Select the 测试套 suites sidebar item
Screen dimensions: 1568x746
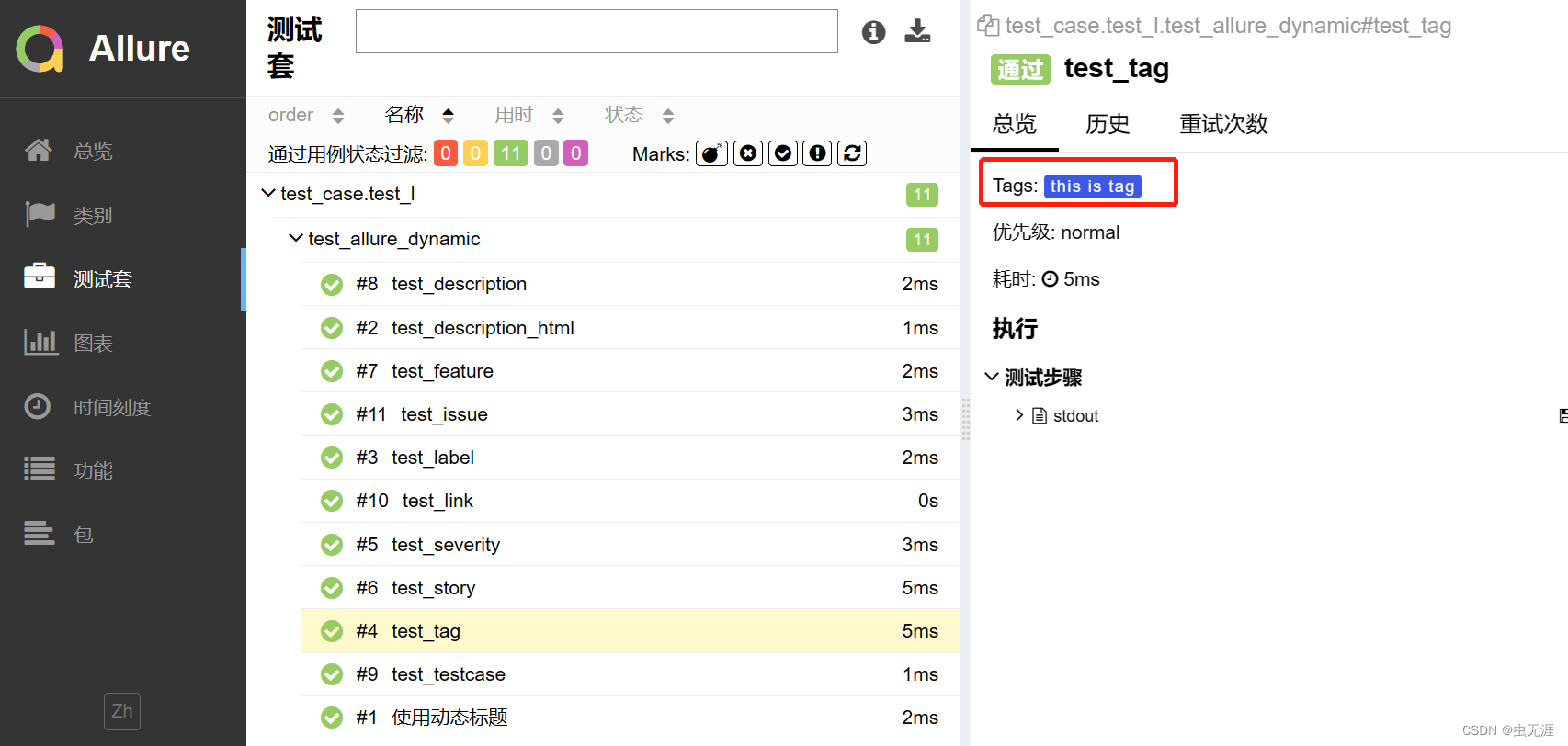tap(123, 279)
